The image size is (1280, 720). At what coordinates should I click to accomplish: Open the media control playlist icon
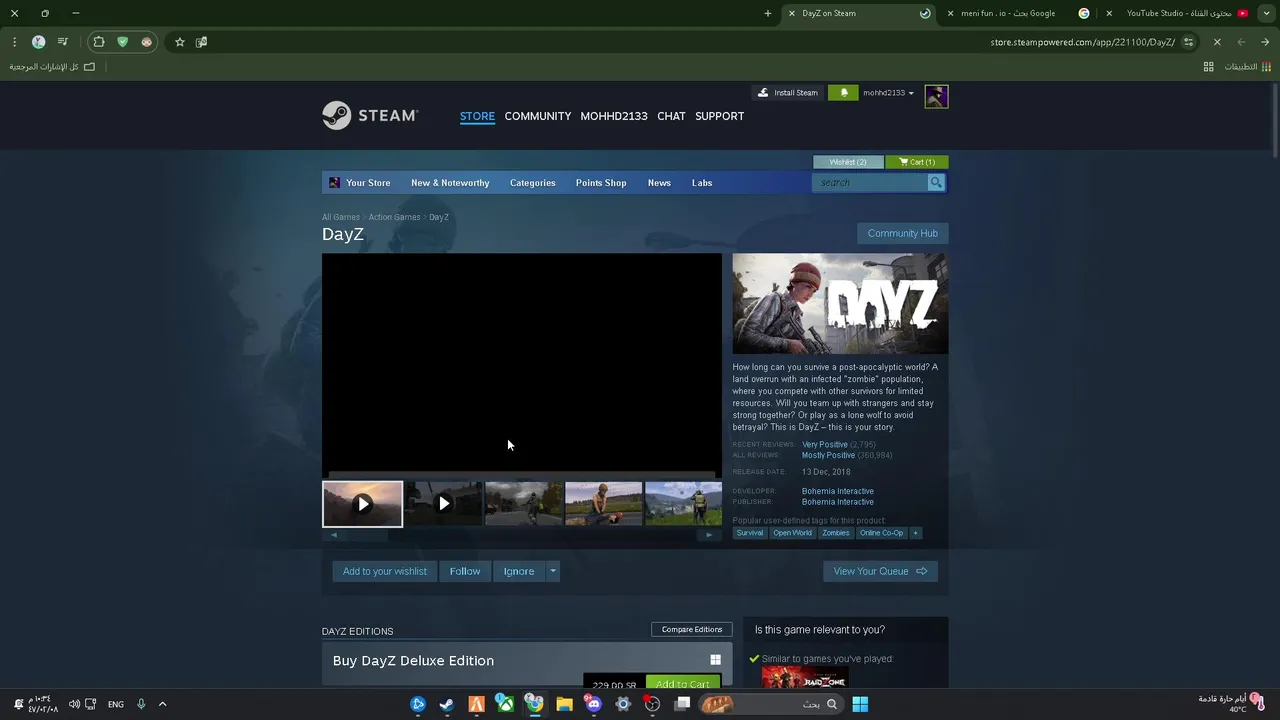click(63, 42)
